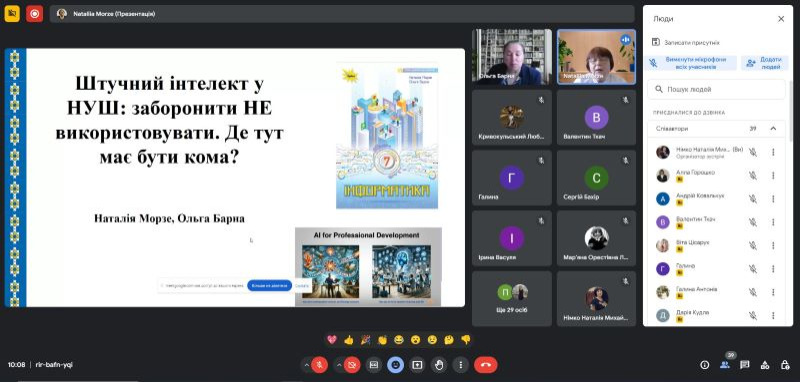Click the present screen icon
This screenshot has width=800, height=382.
click(x=418, y=365)
